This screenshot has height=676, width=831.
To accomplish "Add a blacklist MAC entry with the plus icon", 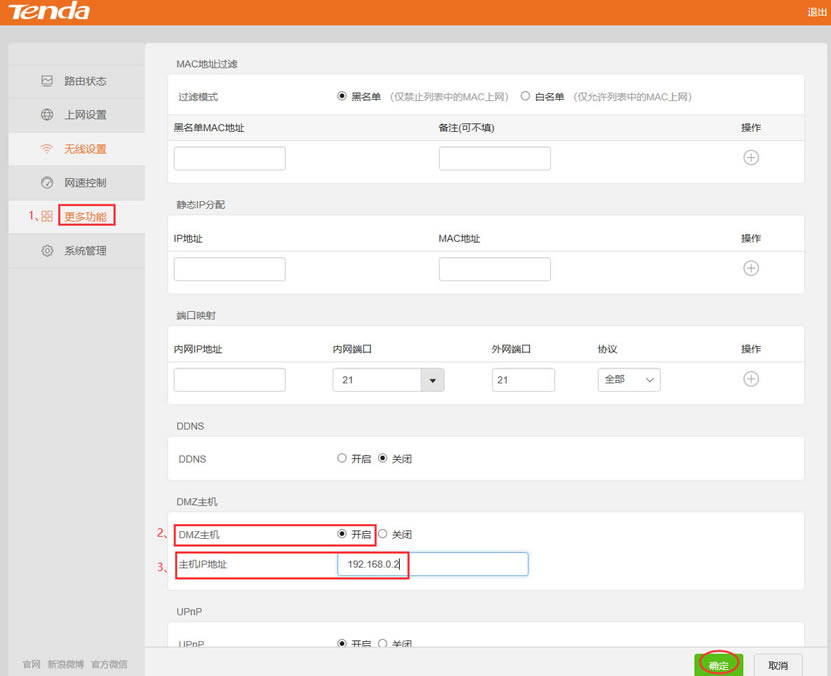I will click(x=751, y=157).
